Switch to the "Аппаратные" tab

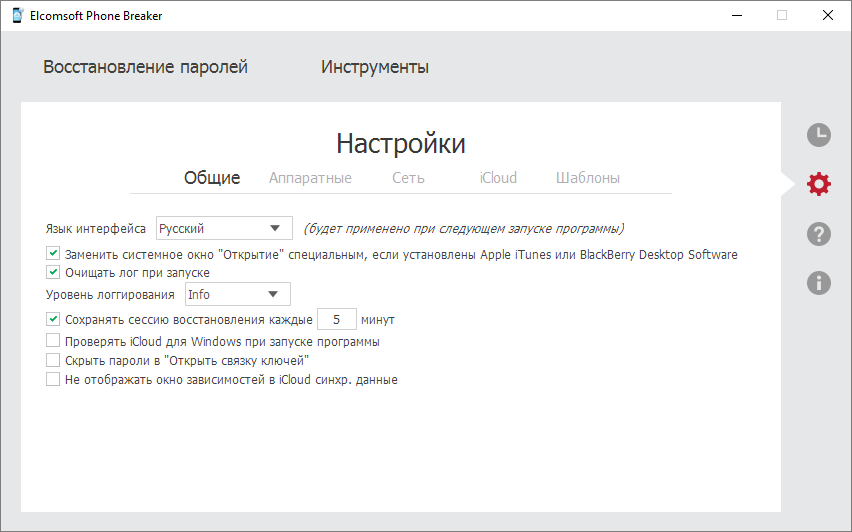click(310, 178)
